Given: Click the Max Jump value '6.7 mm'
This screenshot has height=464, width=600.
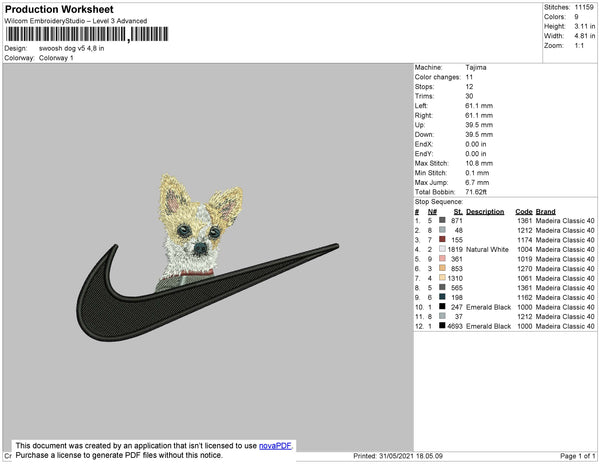Looking at the screenshot, I should (x=477, y=182).
